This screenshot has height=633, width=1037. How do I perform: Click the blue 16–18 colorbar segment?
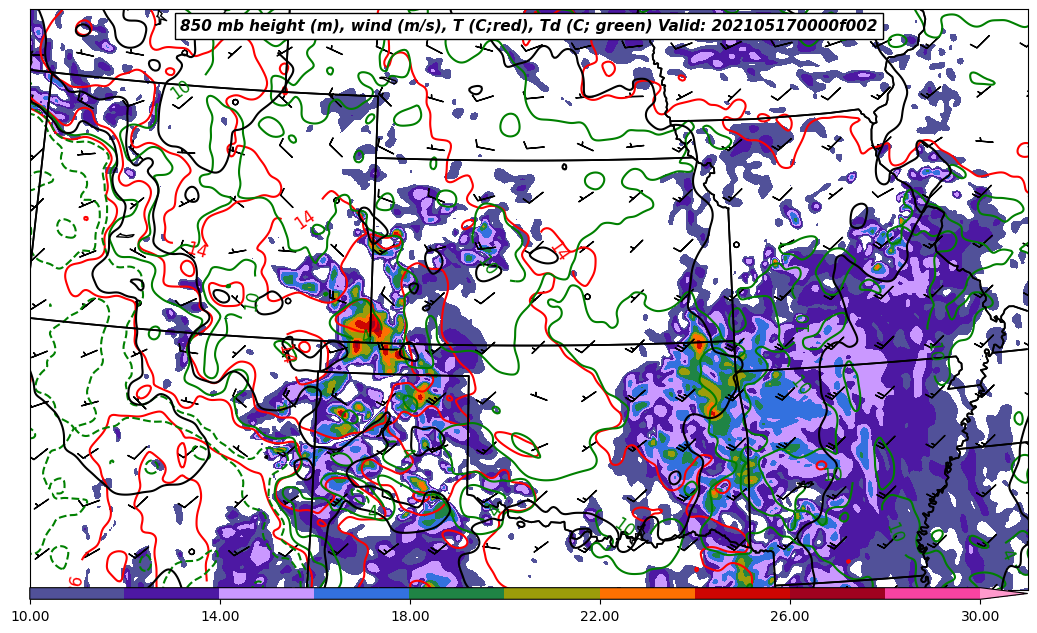coord(362,593)
